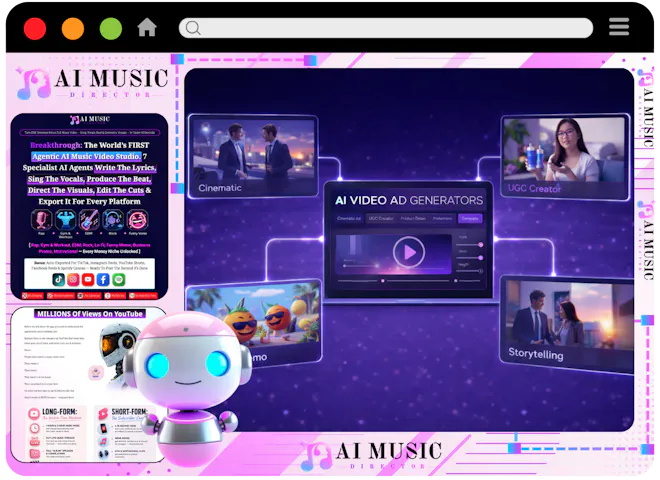Viewport: 660px width, 480px height.
Task: Click 'Export It For Every Platform' text
Action: pos(90,202)
